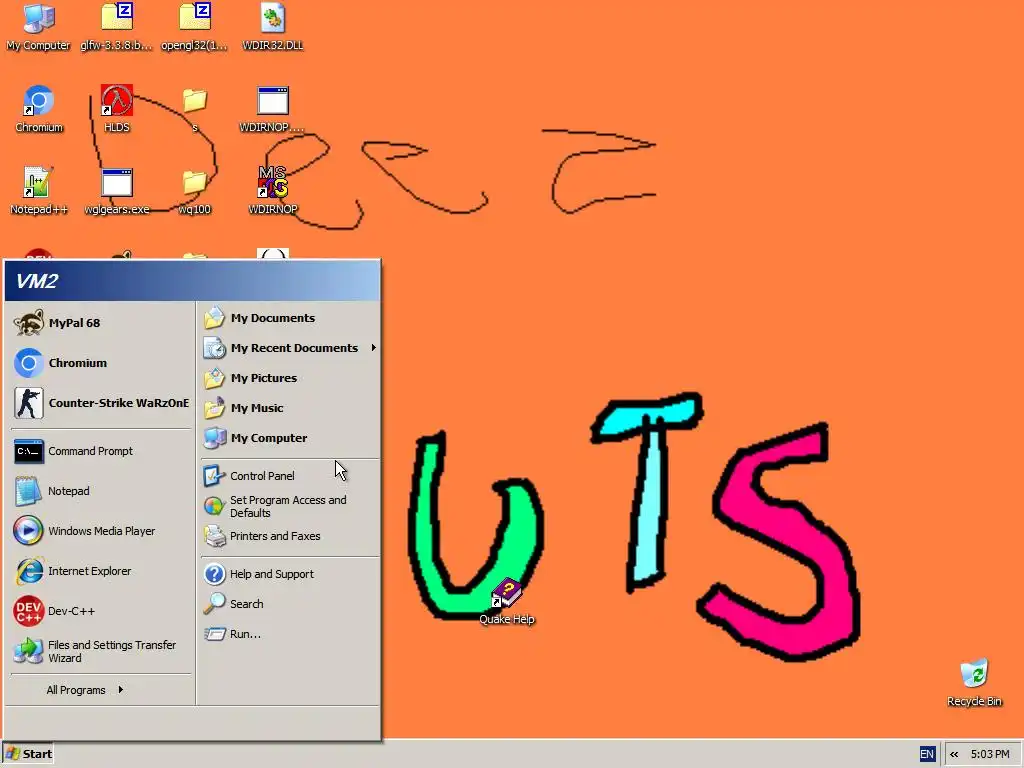Open the HLDS desktop shortcut
This screenshot has width=1024, height=768.
117,109
